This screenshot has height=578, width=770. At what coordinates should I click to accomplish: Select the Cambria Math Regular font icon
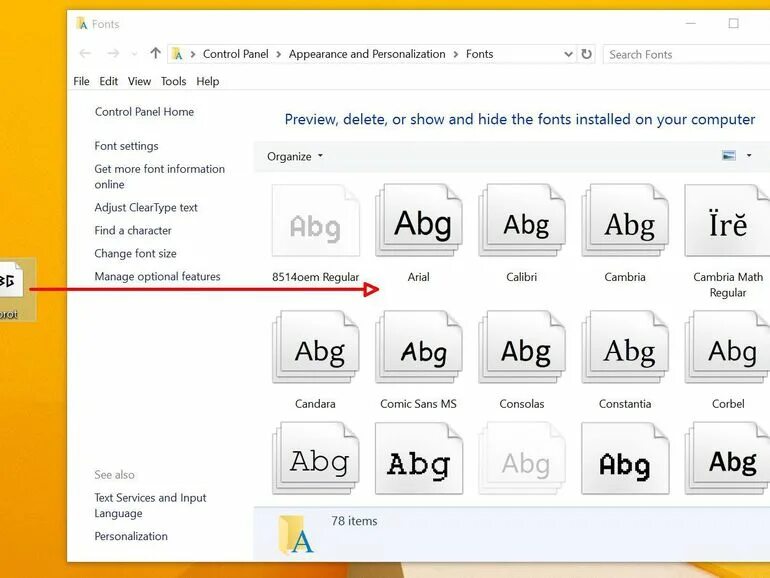click(x=728, y=220)
